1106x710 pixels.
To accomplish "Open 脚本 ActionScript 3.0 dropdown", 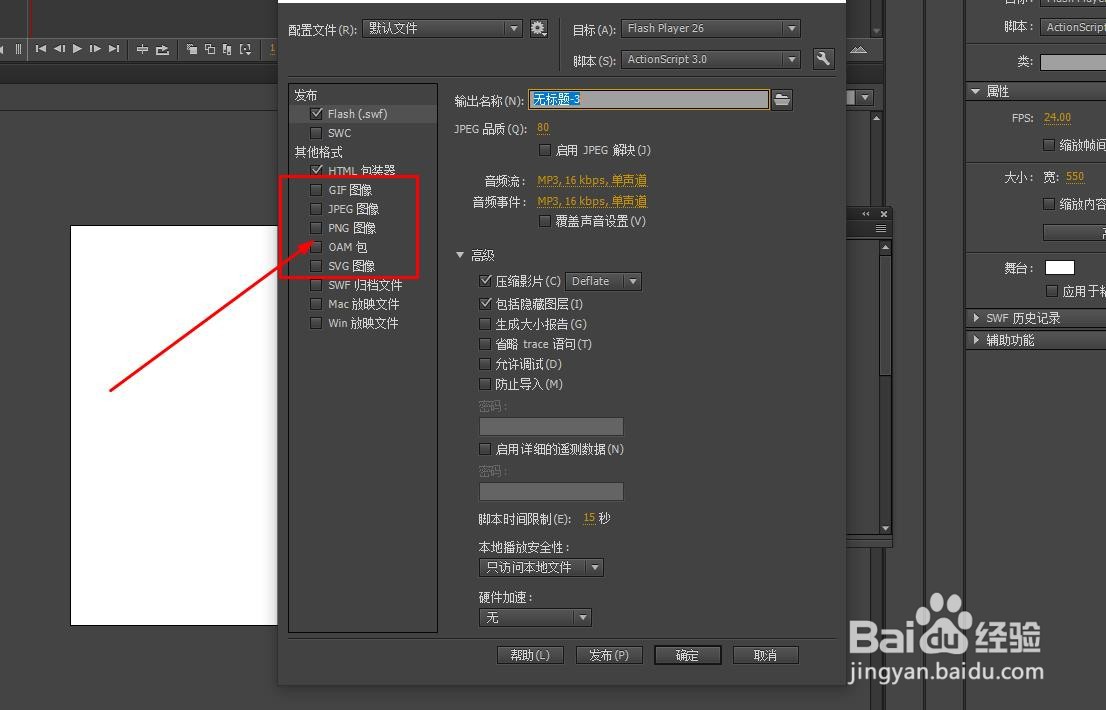I will click(710, 59).
